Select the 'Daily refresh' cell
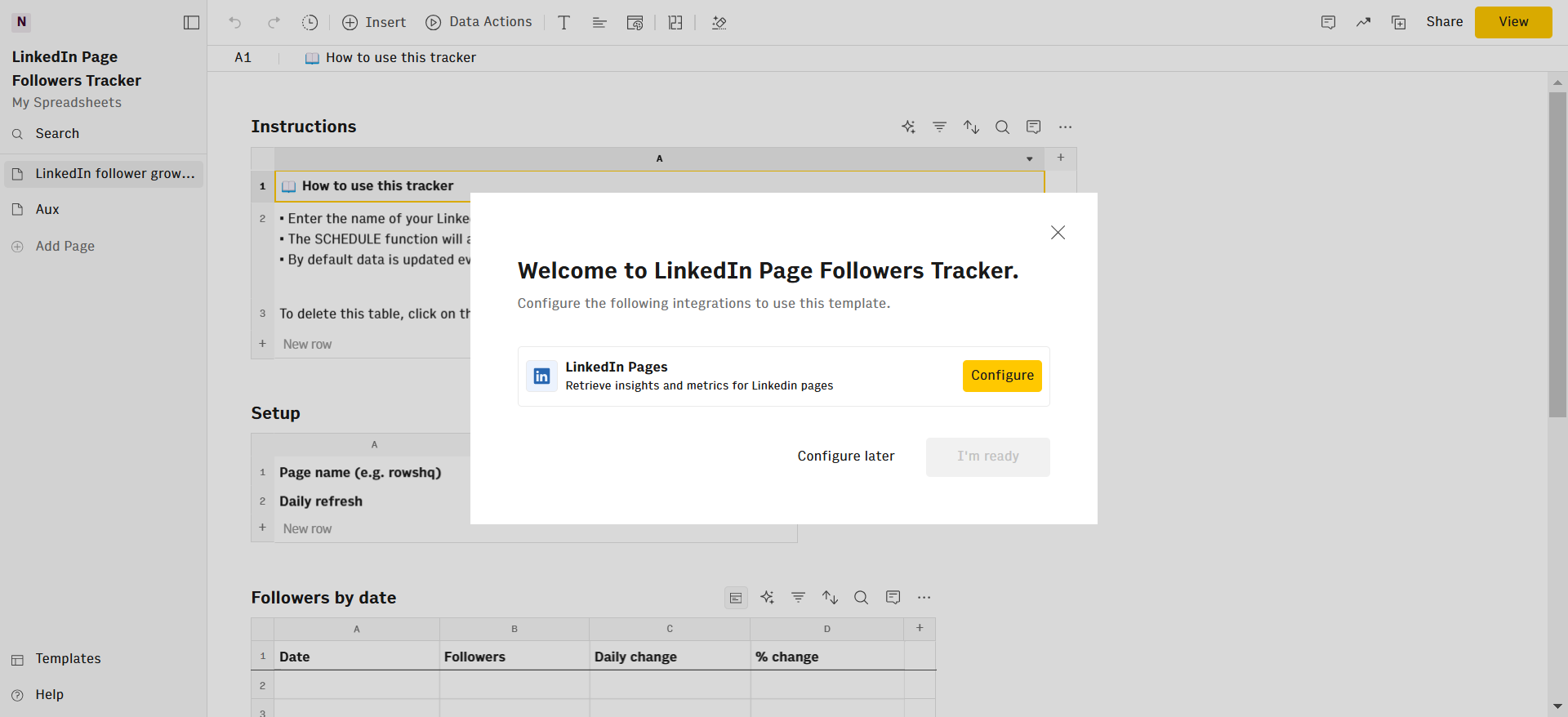 point(372,501)
